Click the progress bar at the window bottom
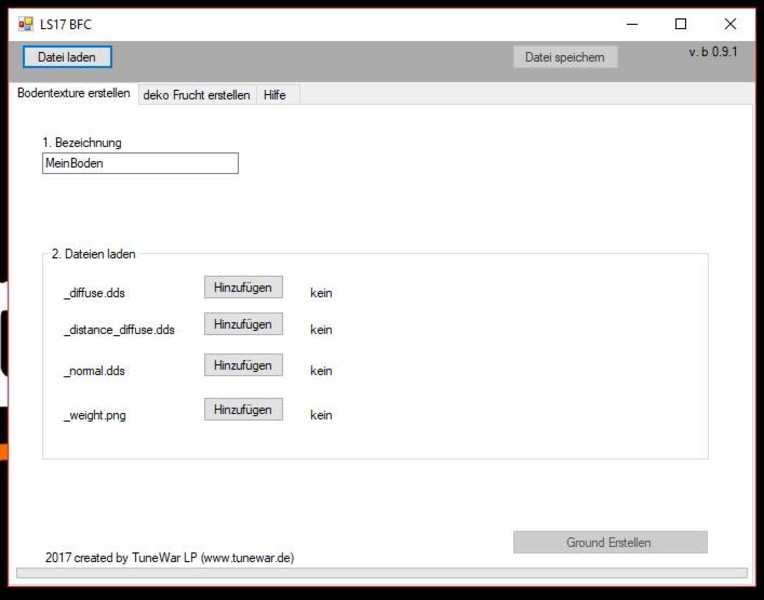 (382, 573)
